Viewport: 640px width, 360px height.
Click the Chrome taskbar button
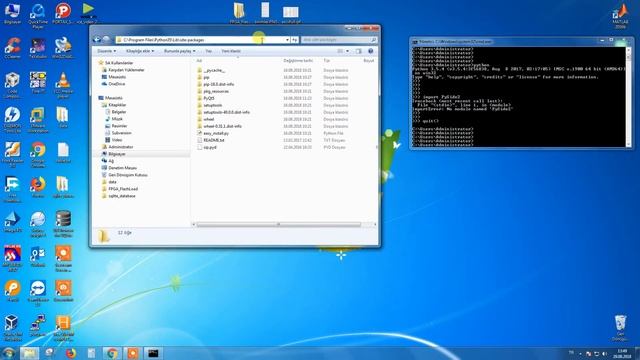click(x=112, y=353)
